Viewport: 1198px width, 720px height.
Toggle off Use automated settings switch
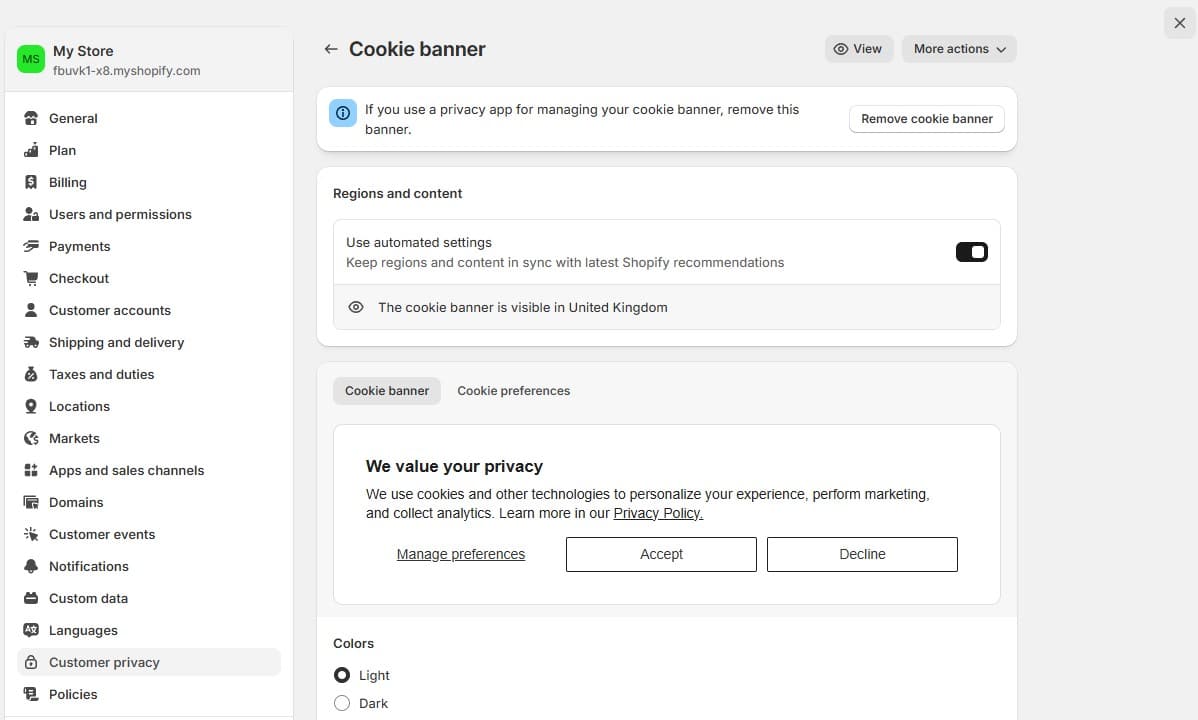click(971, 252)
